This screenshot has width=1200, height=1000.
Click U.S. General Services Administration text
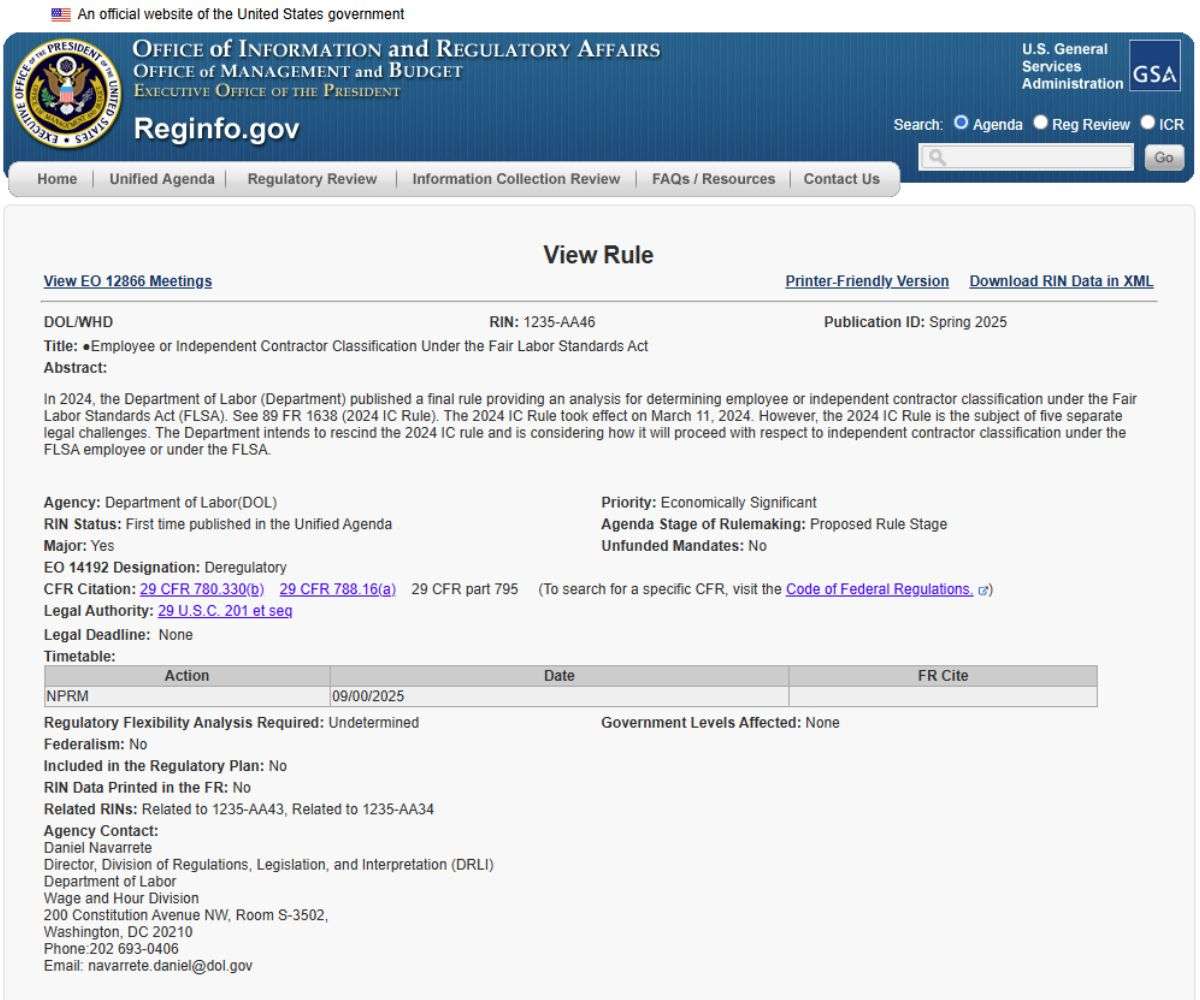pyautogui.click(x=1071, y=66)
